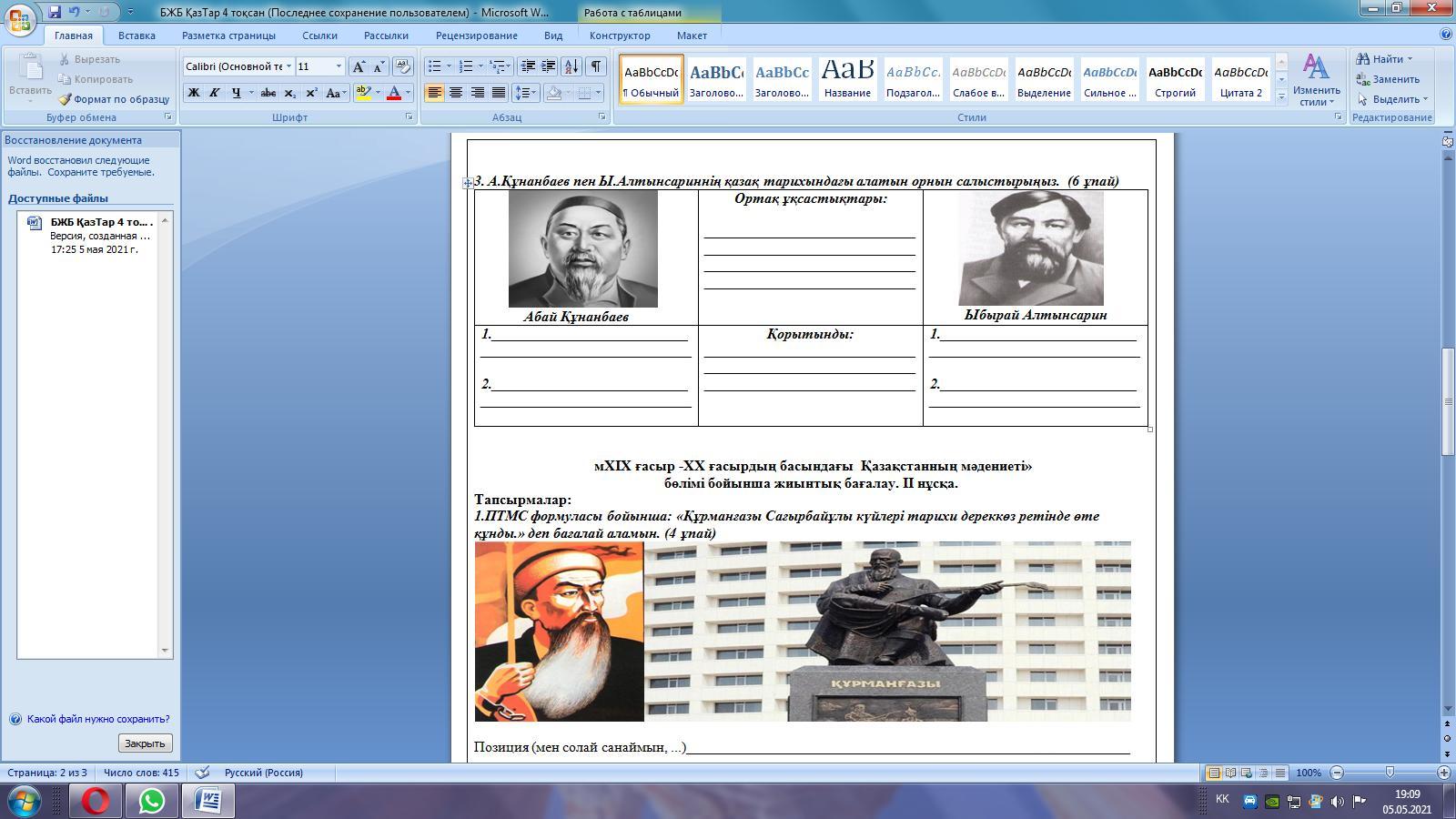
Task: Increase font size with Grow Font icon
Action: [359, 66]
